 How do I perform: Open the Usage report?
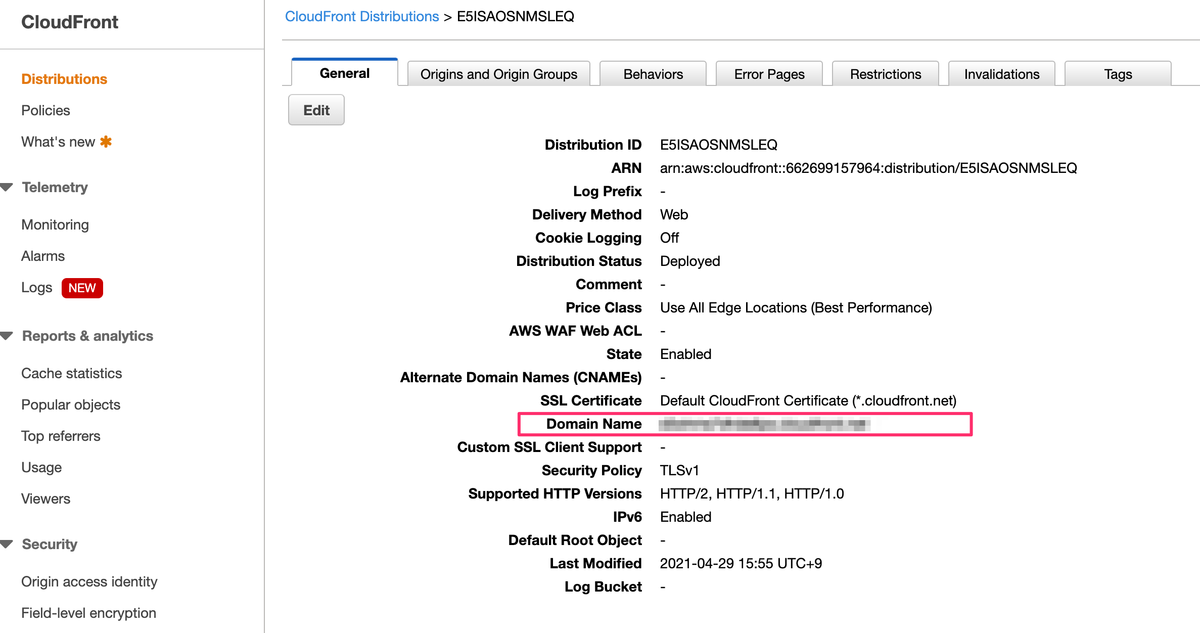[x=42, y=467]
